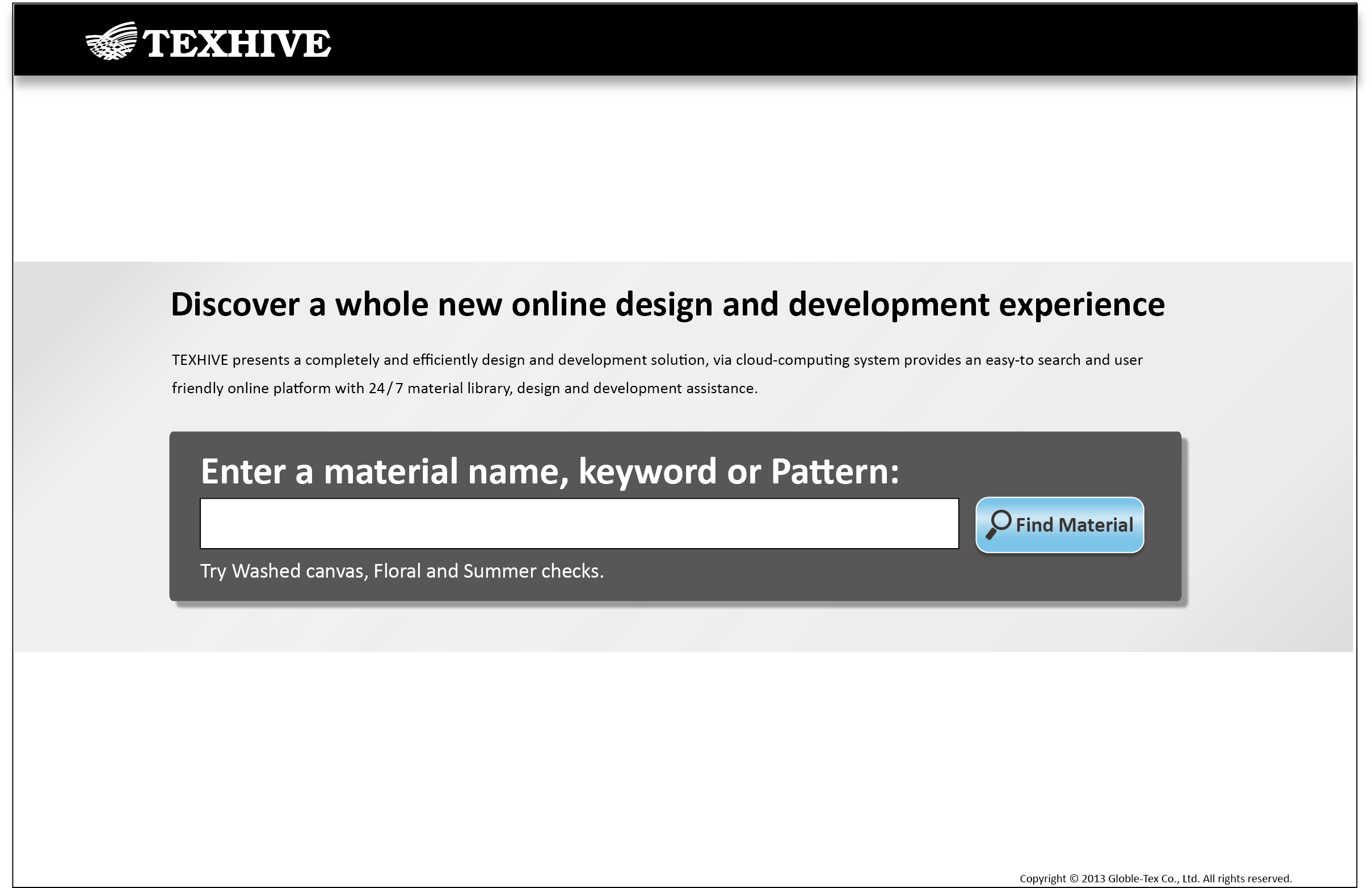Focus the material search text box

(579, 524)
